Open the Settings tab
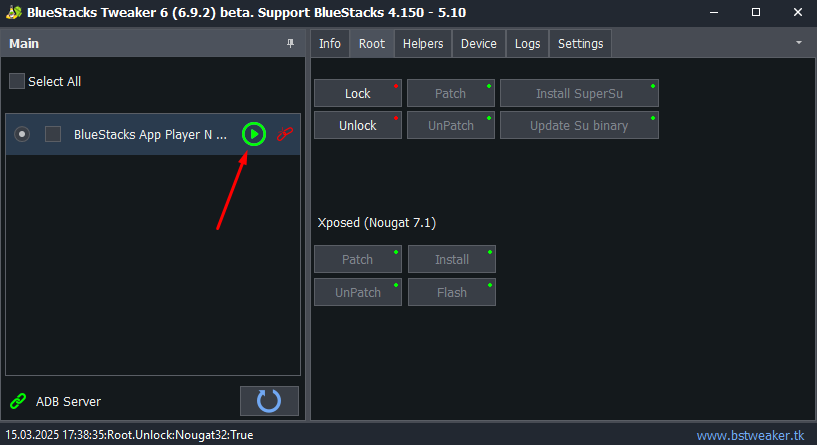The width and height of the screenshot is (817, 445). (x=580, y=44)
